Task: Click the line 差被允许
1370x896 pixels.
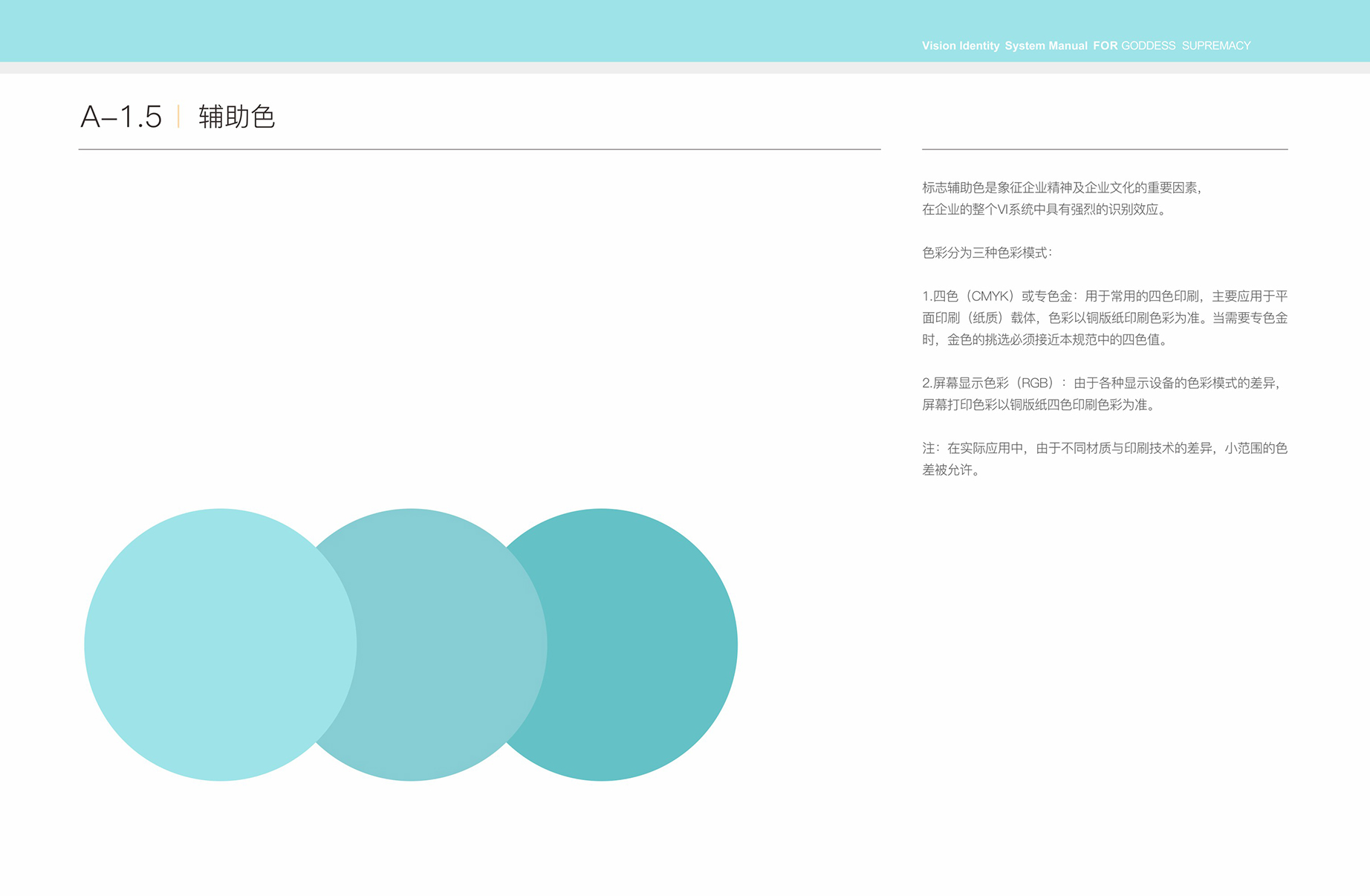Action: tap(952, 470)
